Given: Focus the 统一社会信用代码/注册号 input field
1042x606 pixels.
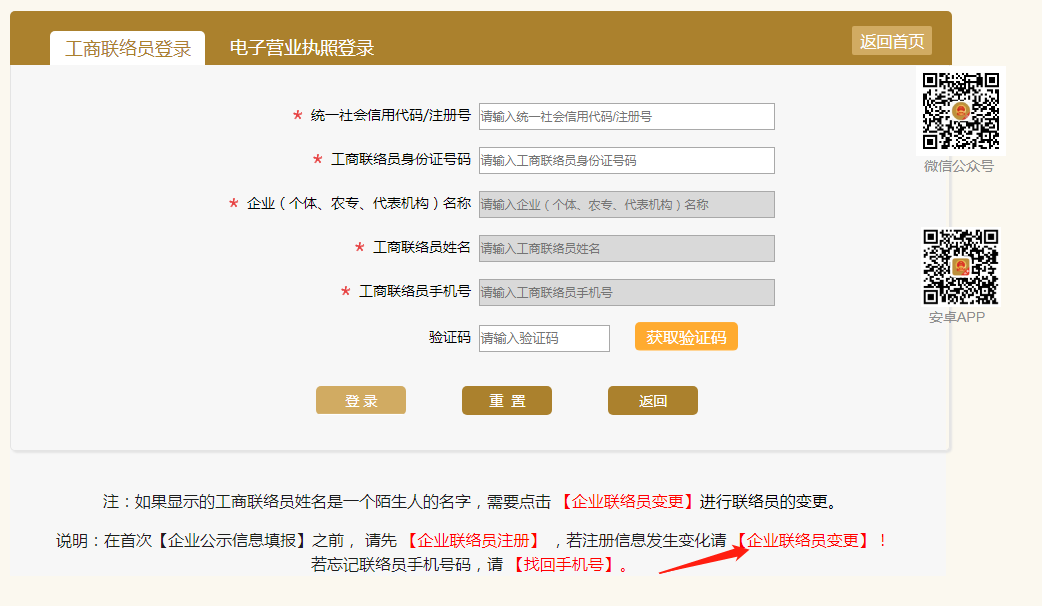Looking at the screenshot, I should point(627,116).
